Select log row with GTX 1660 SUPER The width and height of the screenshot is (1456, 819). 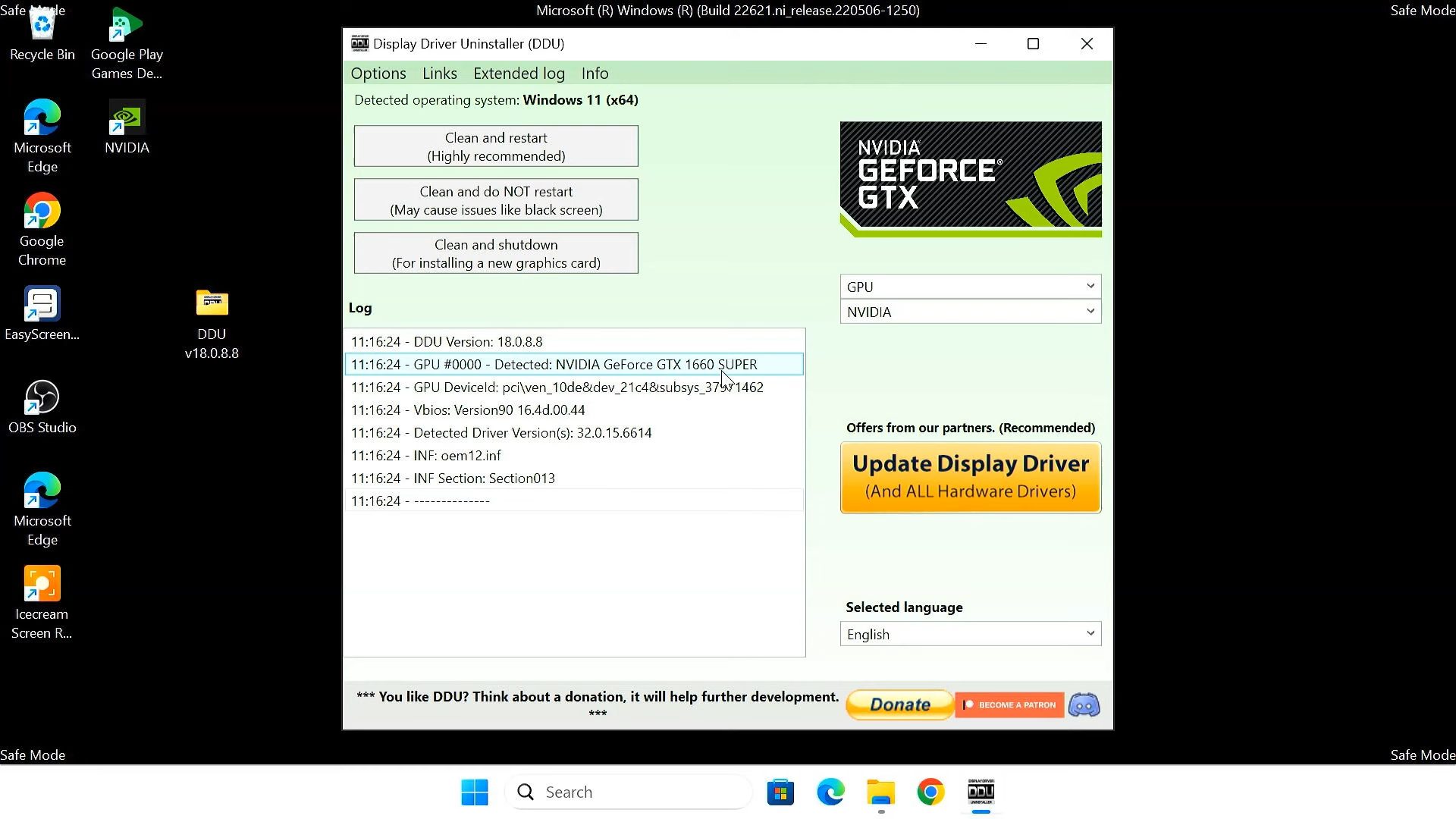pyautogui.click(x=574, y=365)
